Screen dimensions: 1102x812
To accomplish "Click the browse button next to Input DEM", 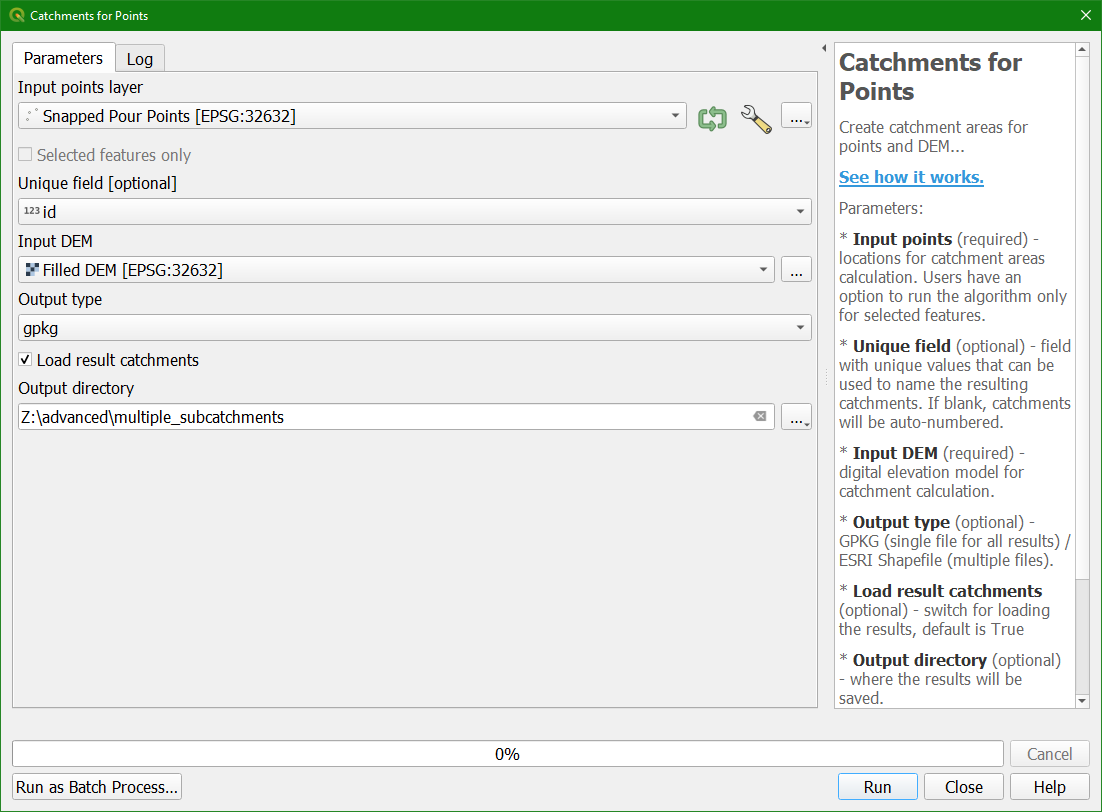I will point(796,269).
